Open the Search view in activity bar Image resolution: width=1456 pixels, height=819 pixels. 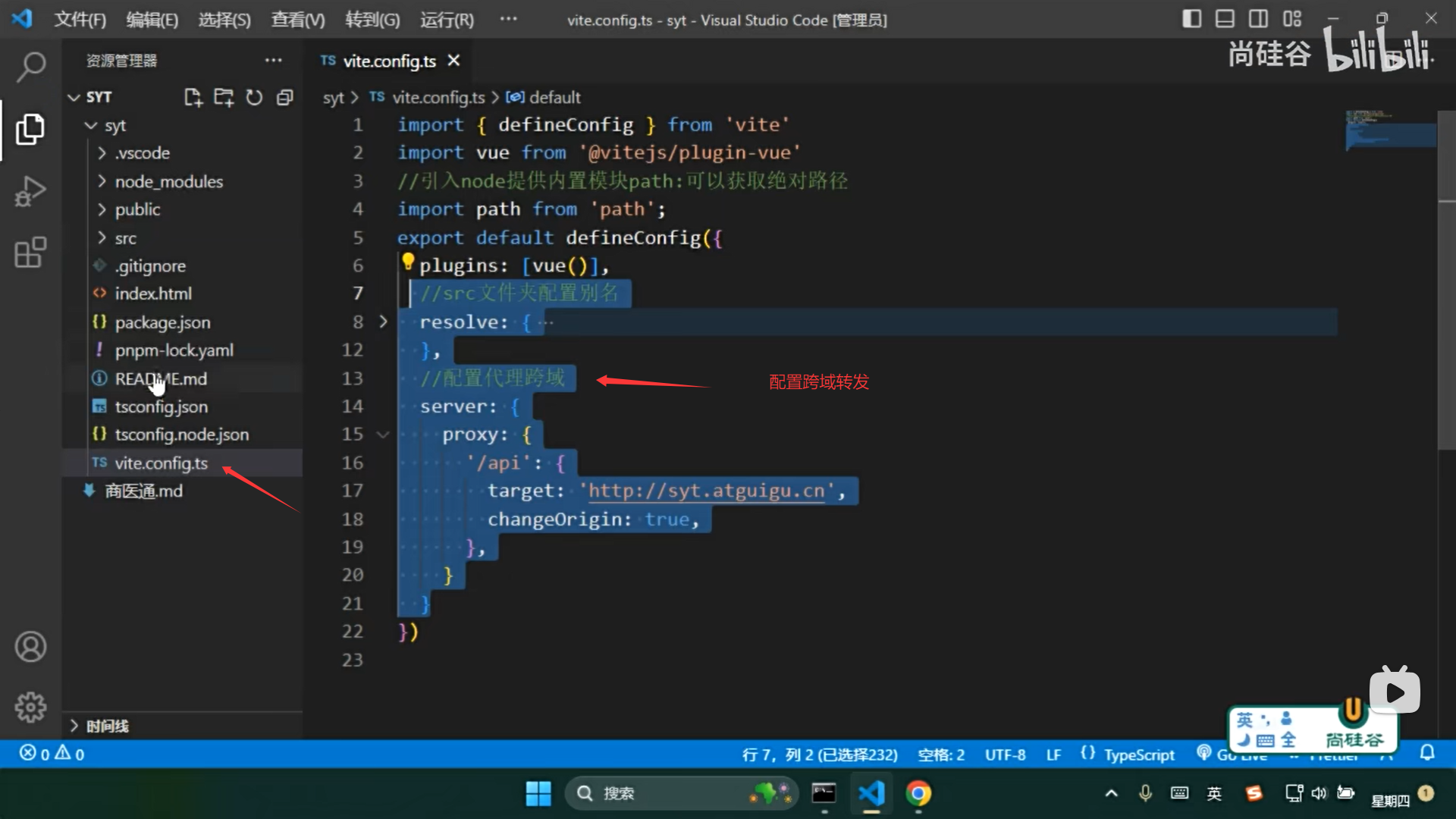30,67
